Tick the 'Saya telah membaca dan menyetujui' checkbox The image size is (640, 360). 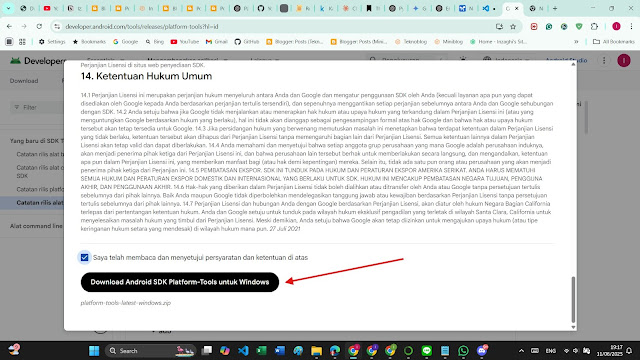(84, 258)
